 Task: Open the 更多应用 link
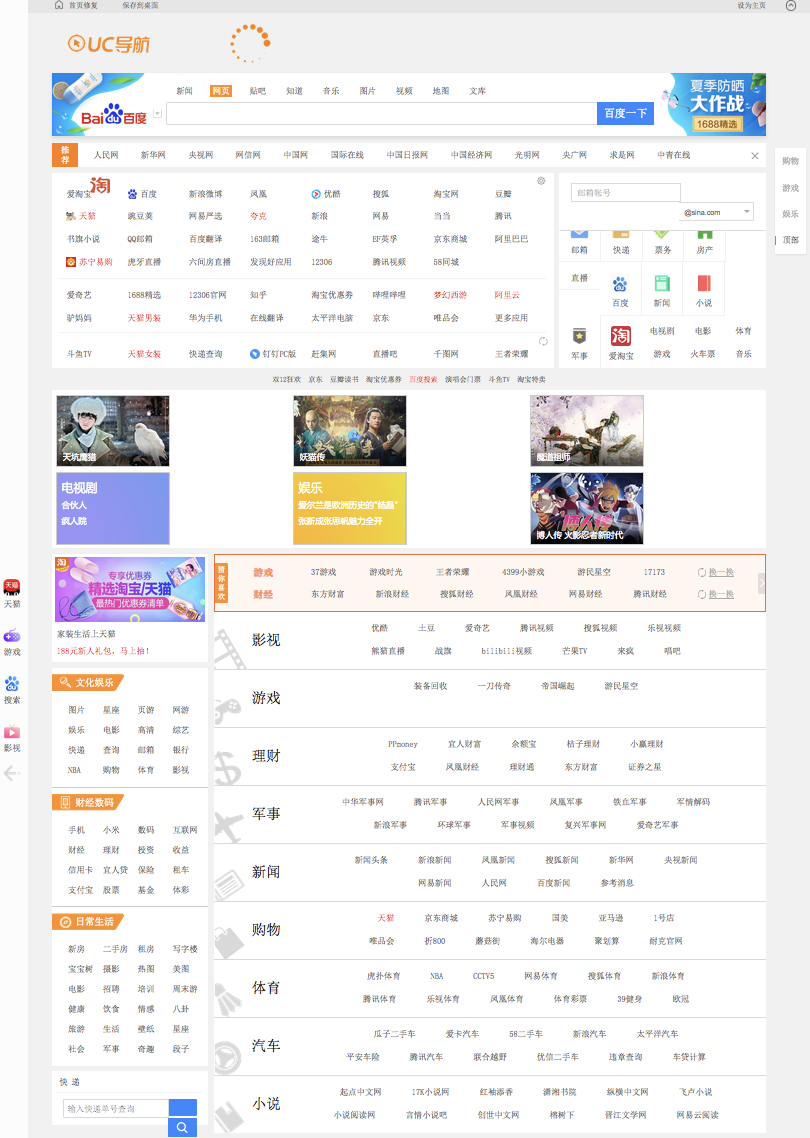click(511, 318)
